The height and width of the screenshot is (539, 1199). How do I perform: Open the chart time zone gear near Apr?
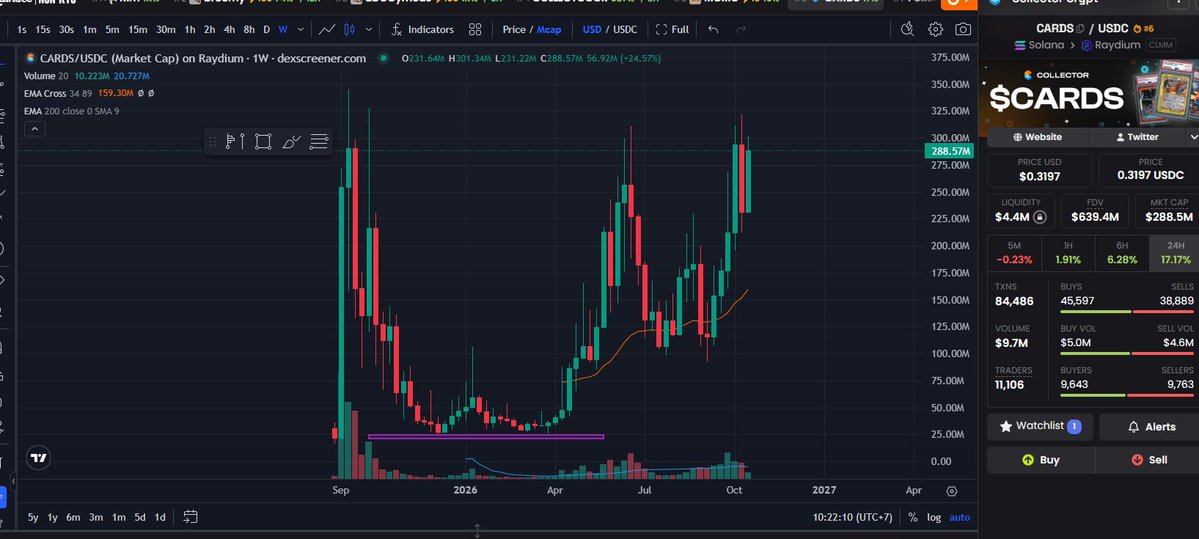click(951, 491)
